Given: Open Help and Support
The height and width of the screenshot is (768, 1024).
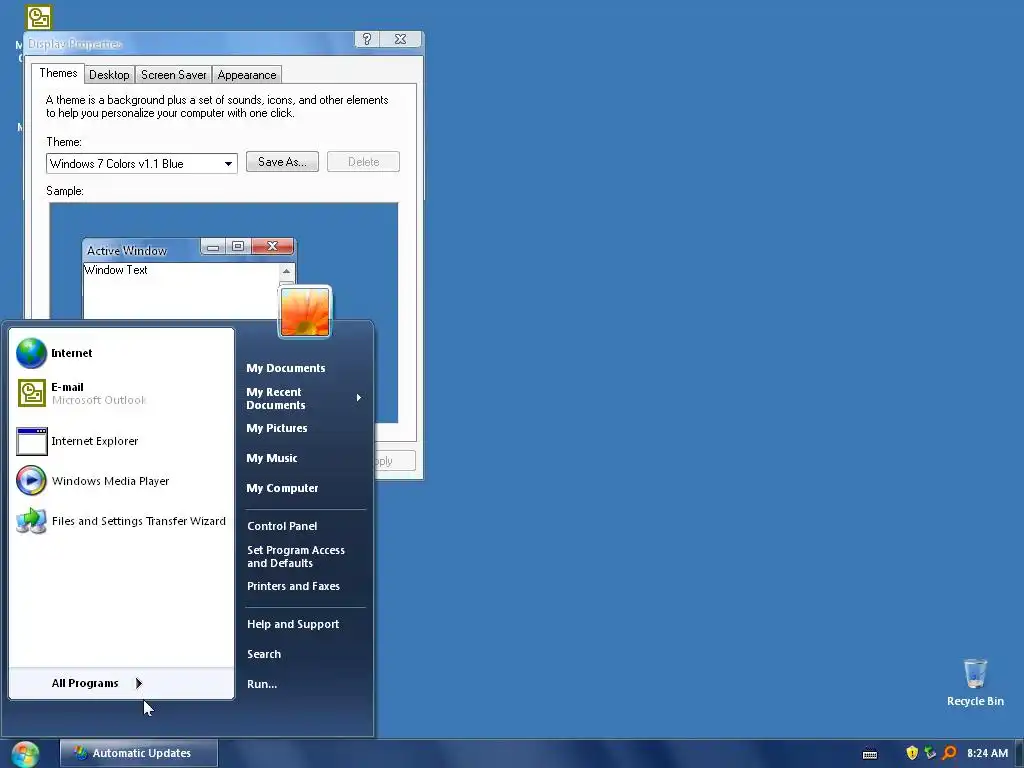Looking at the screenshot, I should click(x=293, y=624).
